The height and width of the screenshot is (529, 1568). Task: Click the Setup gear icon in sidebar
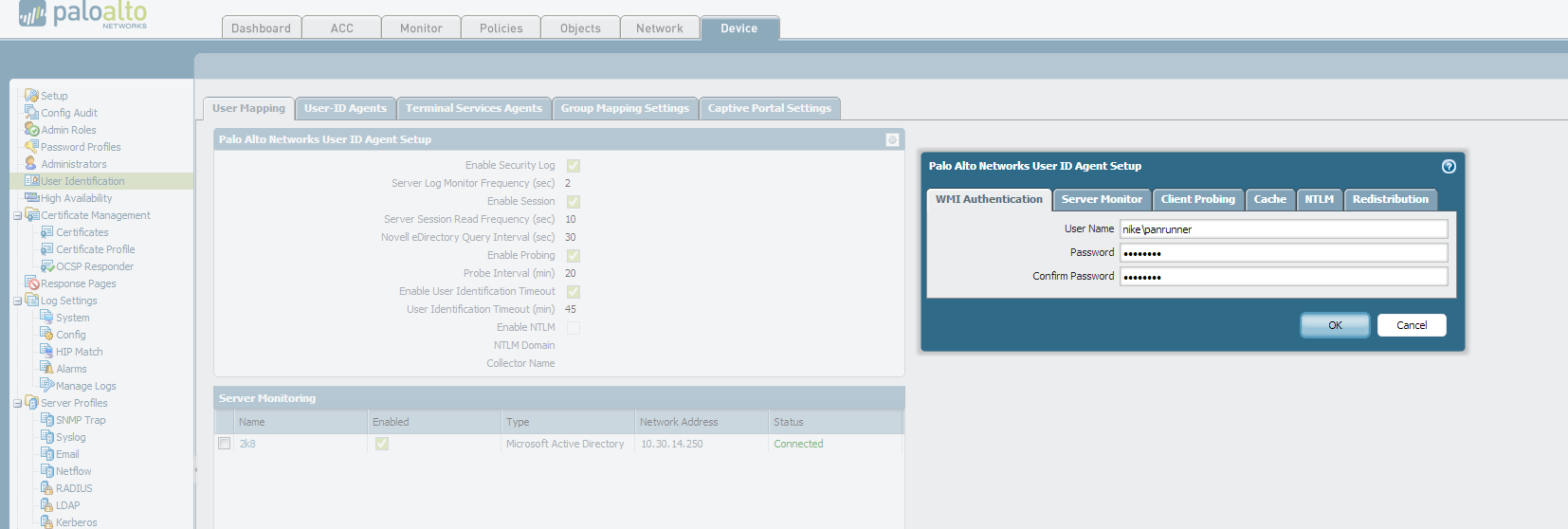31,96
